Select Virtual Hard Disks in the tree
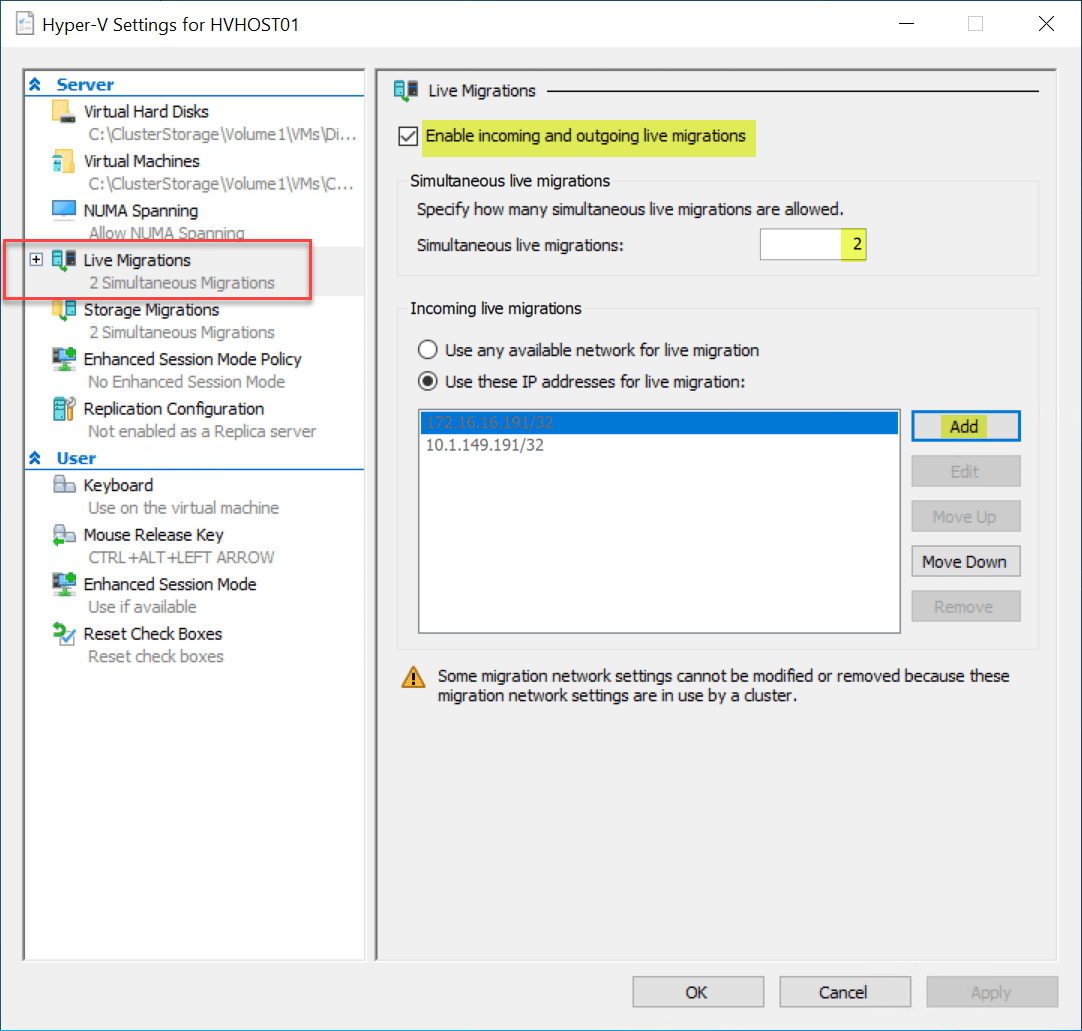The height and width of the screenshot is (1031, 1082). [146, 112]
